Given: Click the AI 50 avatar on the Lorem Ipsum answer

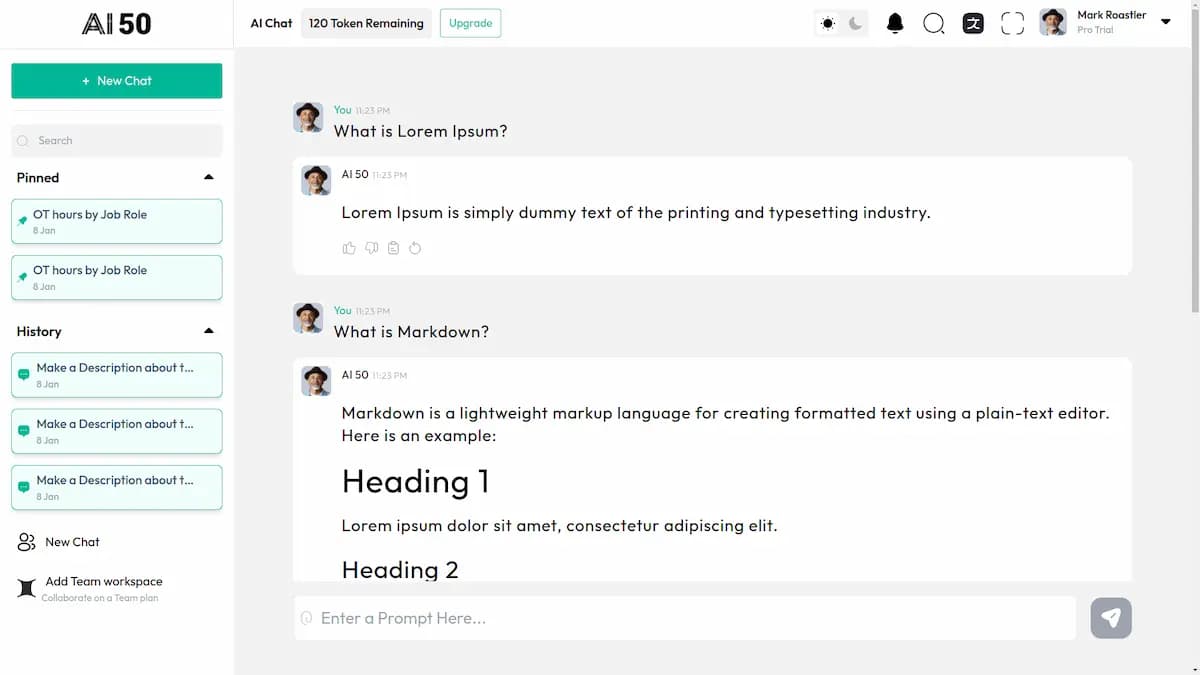Looking at the screenshot, I should [316, 180].
